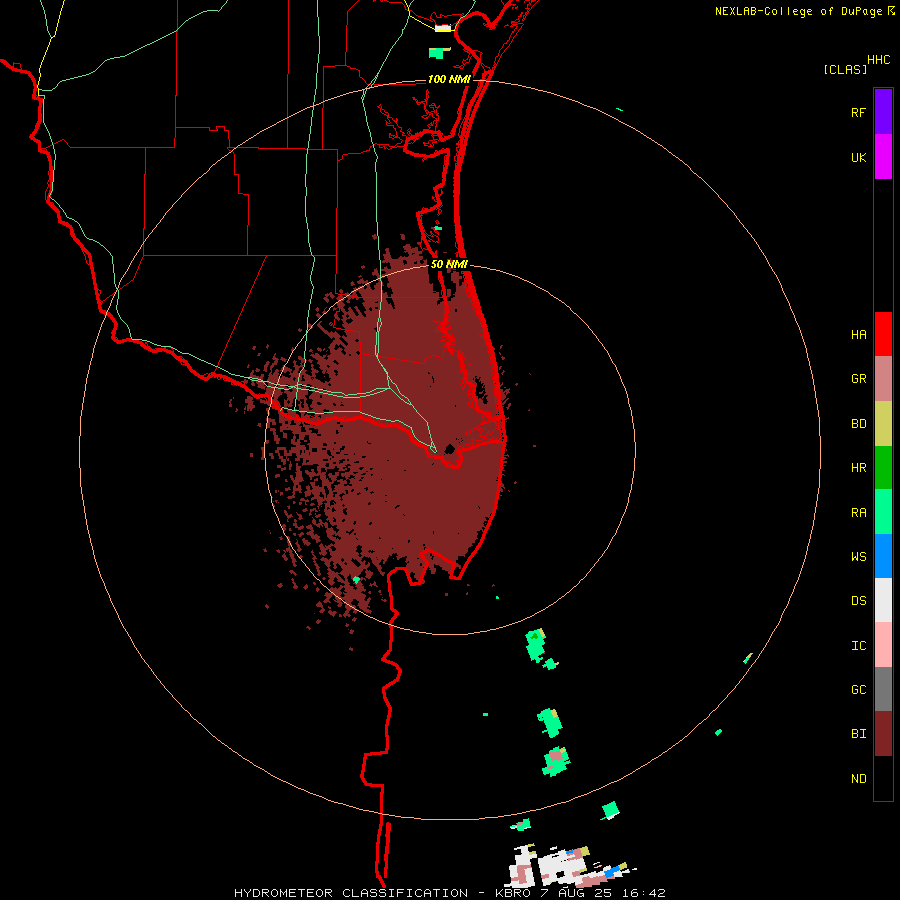
Task: Click the HYDROMETEOR CLASSIFICATION footer title
Action: point(351,893)
